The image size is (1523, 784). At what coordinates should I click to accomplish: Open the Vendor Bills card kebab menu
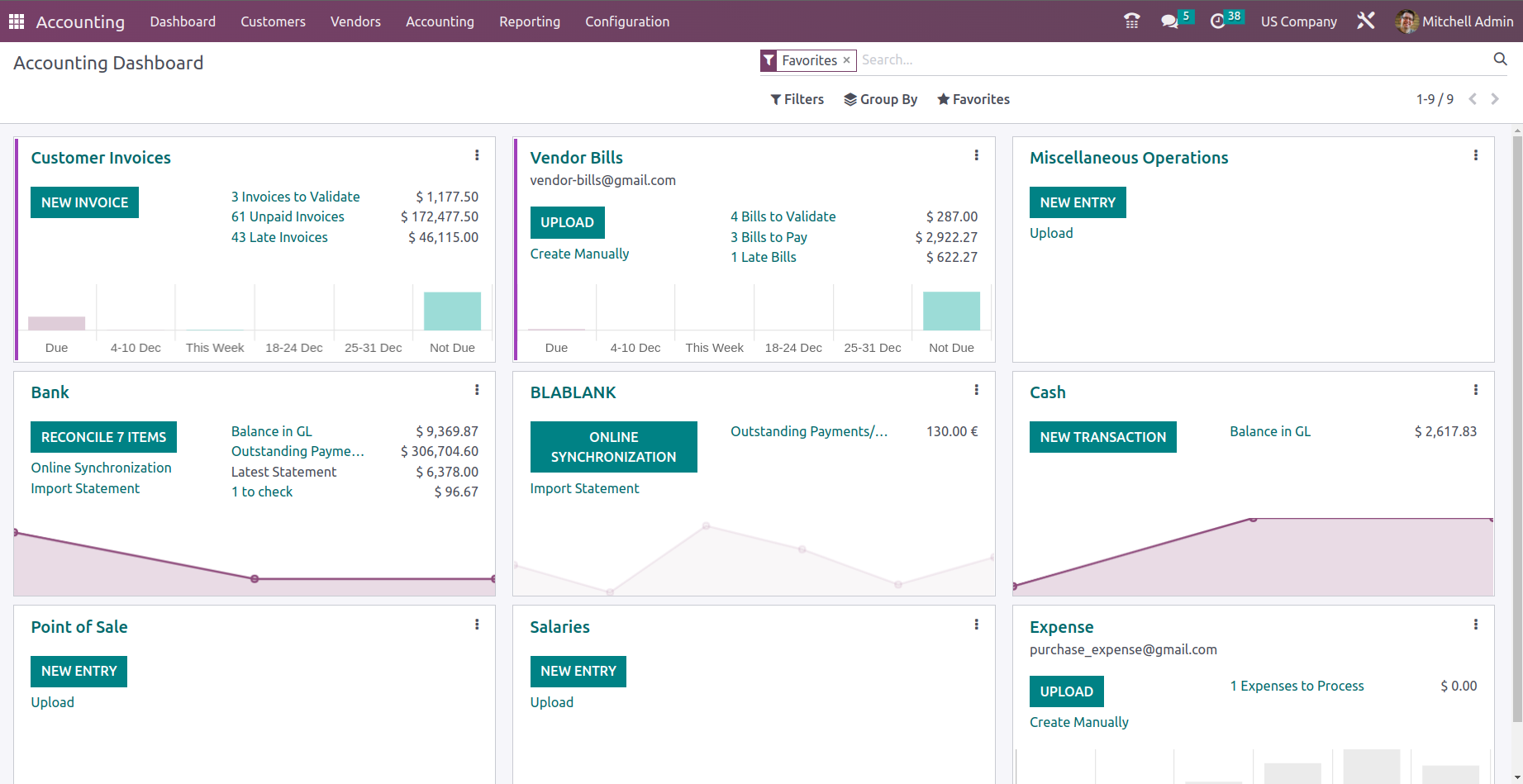coord(977,155)
